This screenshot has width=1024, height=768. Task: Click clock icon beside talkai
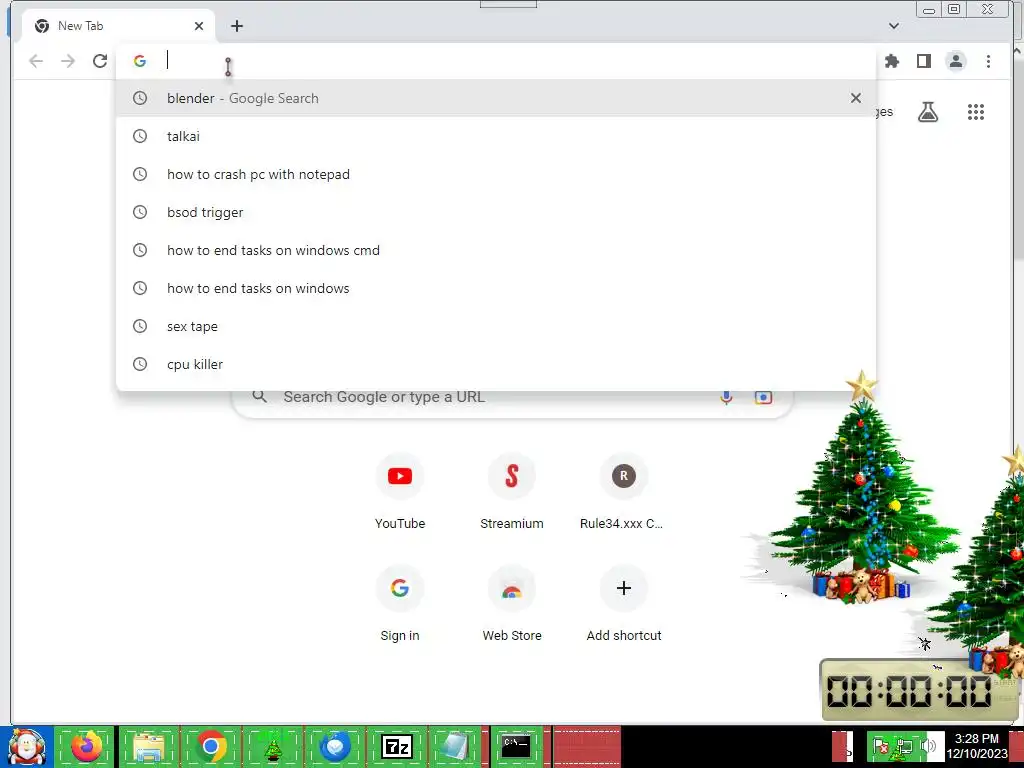coord(140,136)
